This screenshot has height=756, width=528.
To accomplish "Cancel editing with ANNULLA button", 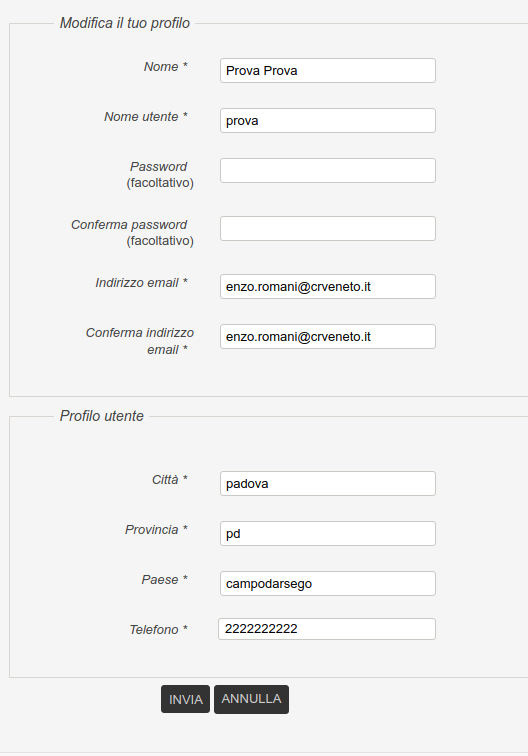I will click(251, 699).
